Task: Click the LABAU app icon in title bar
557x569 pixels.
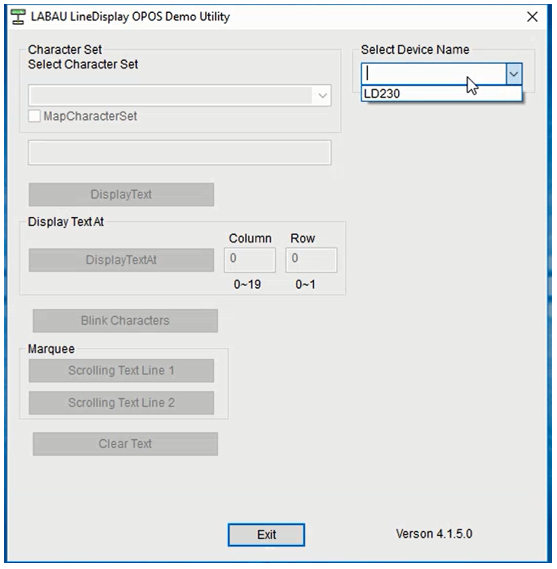Action: pyautogui.click(x=18, y=17)
